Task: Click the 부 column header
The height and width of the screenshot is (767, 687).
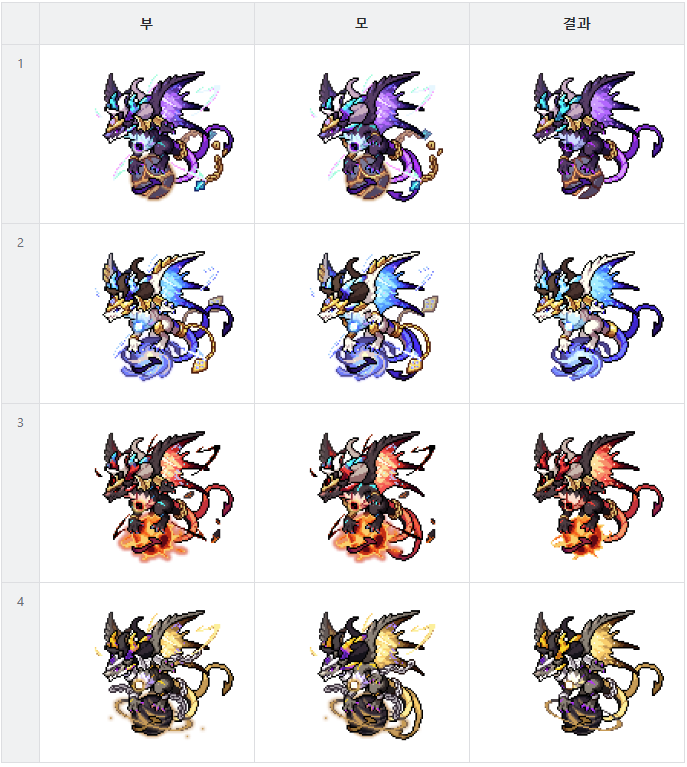Action: pos(147,23)
